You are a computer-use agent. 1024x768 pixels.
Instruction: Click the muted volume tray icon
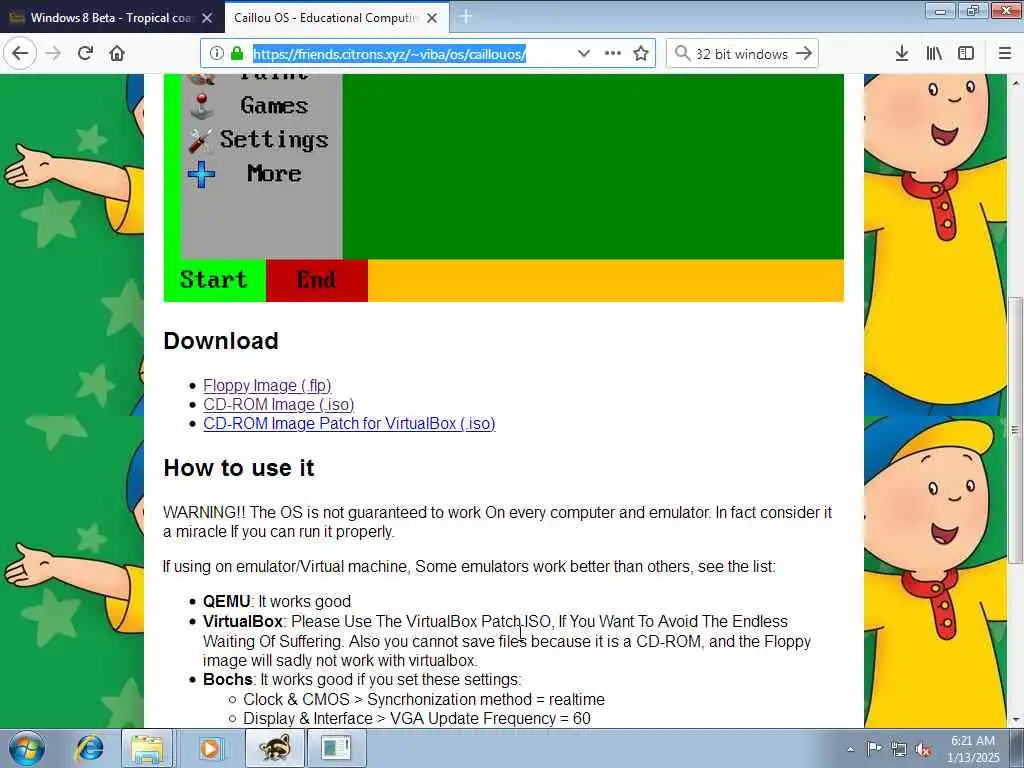click(923, 749)
